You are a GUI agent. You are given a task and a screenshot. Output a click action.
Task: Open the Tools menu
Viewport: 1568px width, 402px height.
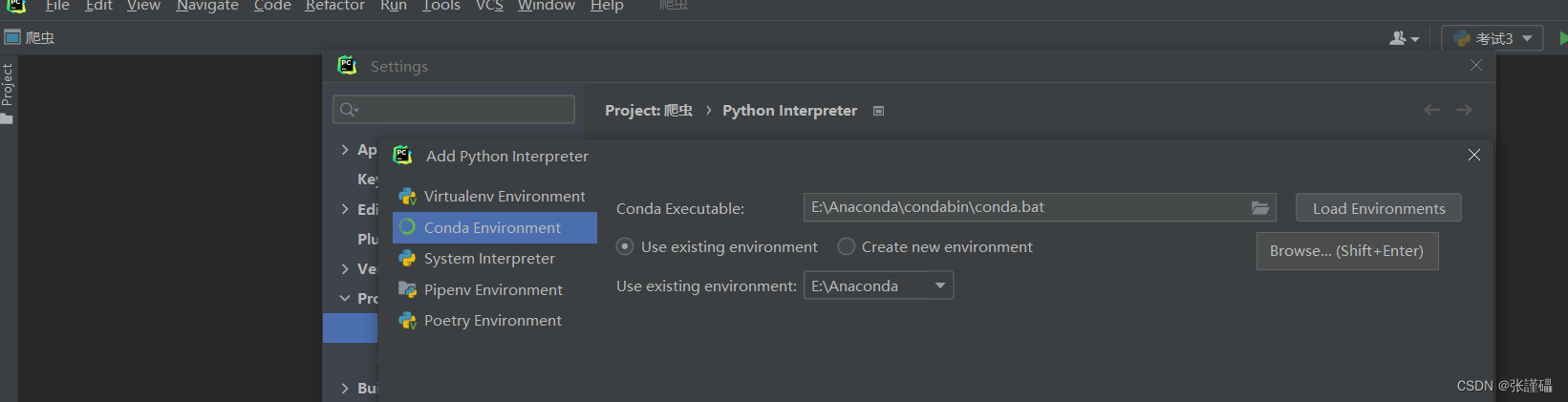tap(441, 6)
